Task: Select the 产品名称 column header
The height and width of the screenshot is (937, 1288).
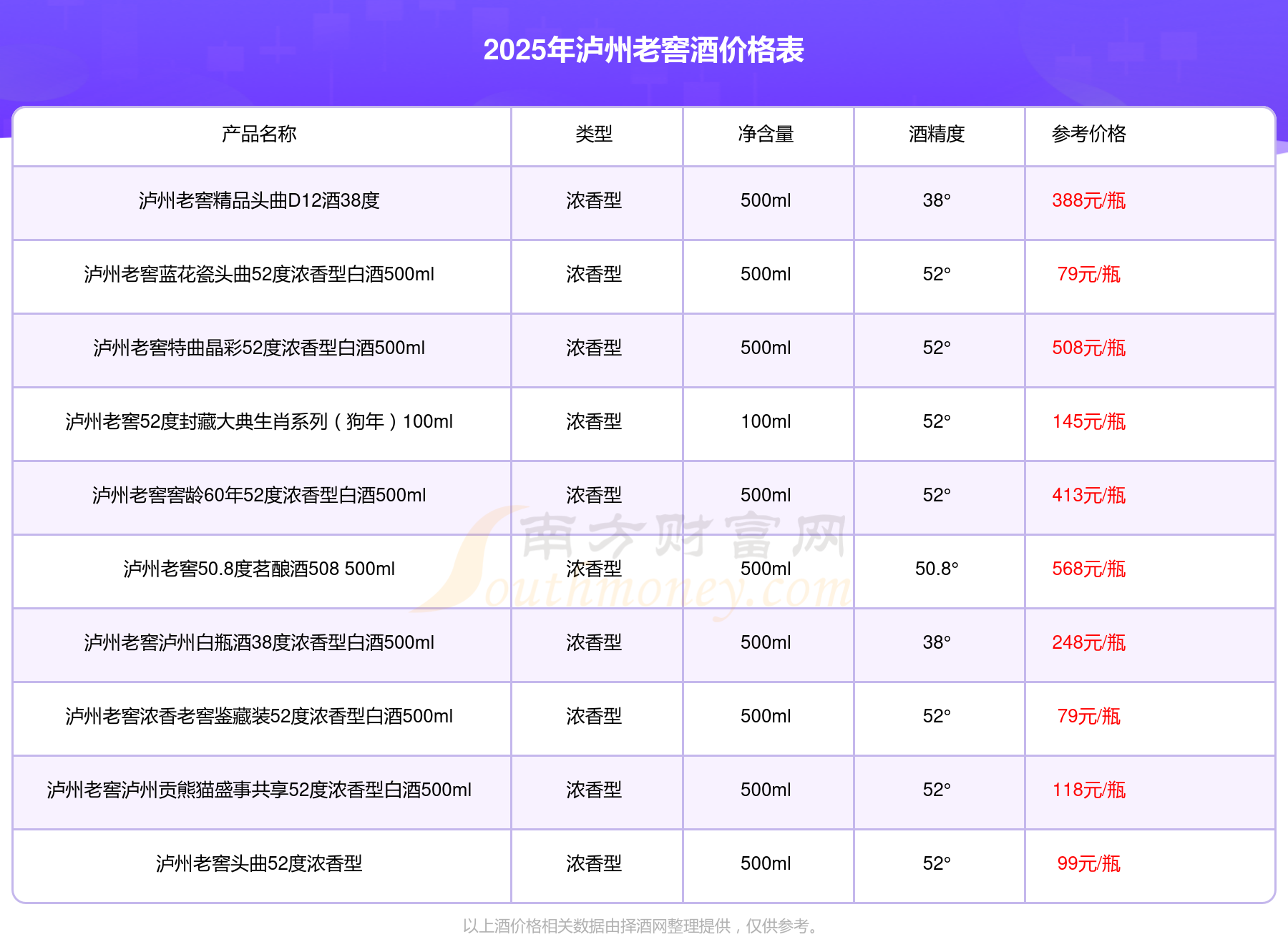Action: tap(259, 134)
